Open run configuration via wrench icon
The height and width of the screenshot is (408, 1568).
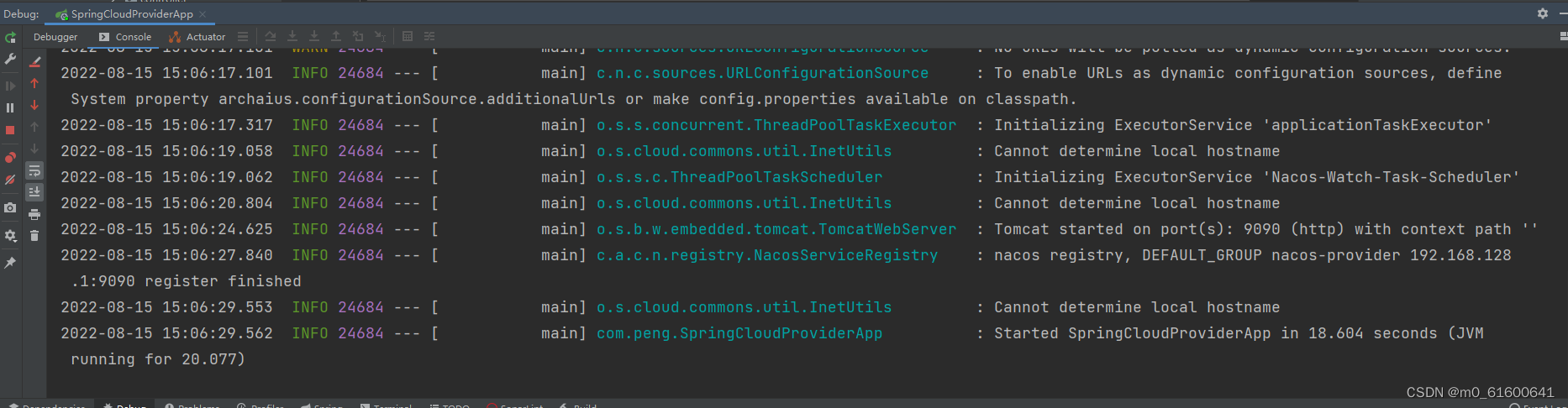[10, 59]
